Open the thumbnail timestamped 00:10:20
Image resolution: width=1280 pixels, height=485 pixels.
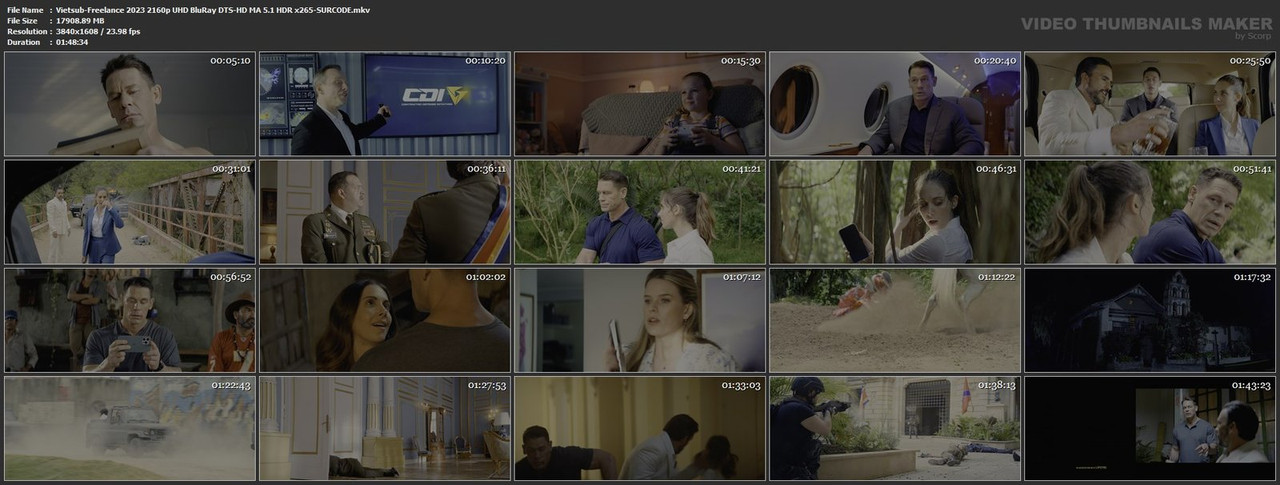tap(385, 104)
